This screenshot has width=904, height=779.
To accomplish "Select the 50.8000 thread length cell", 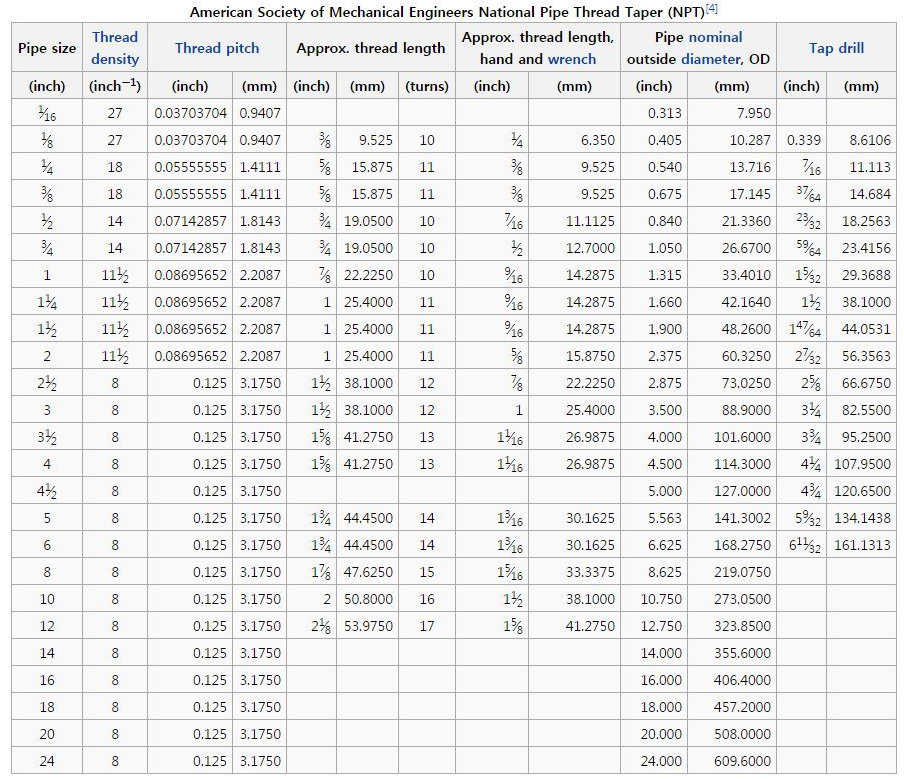I will coord(367,599).
